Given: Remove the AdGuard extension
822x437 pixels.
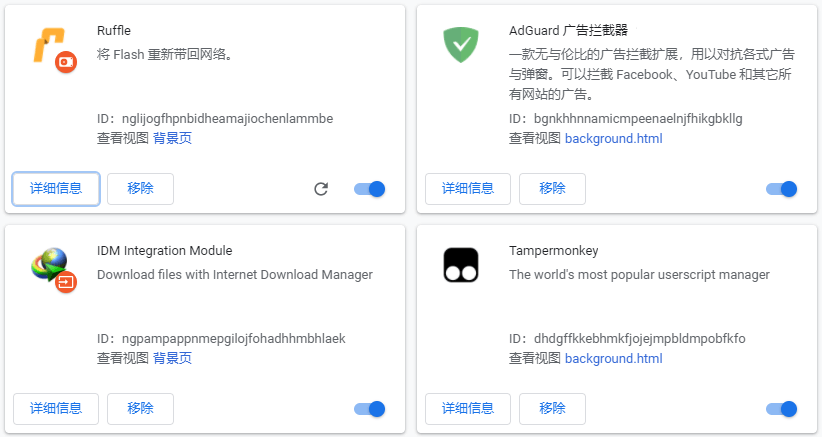Looking at the screenshot, I should pos(552,189).
